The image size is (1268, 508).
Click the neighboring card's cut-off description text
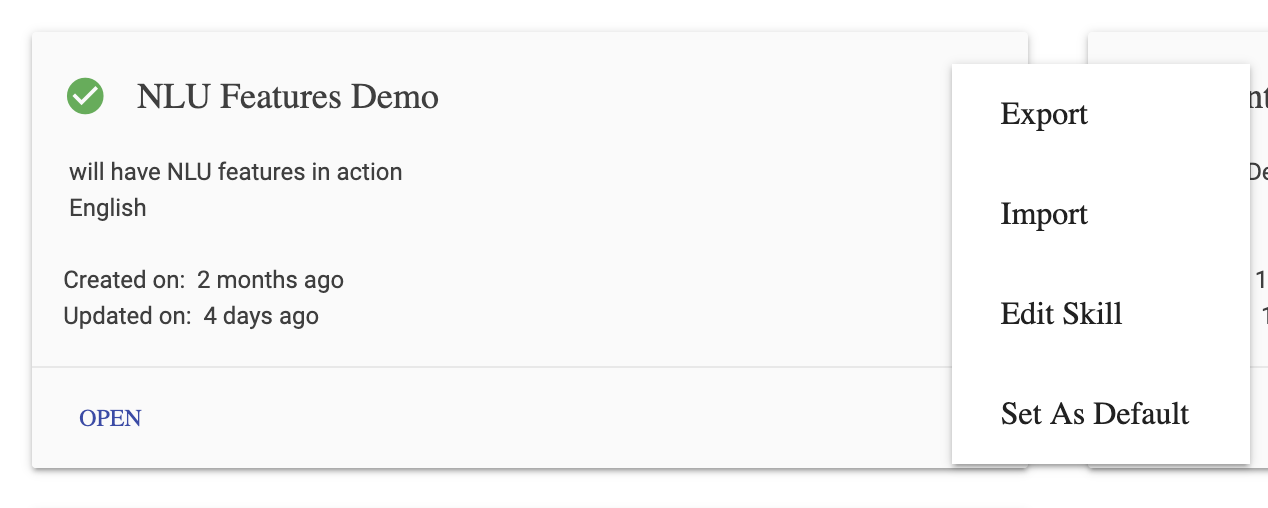[x=1258, y=172]
